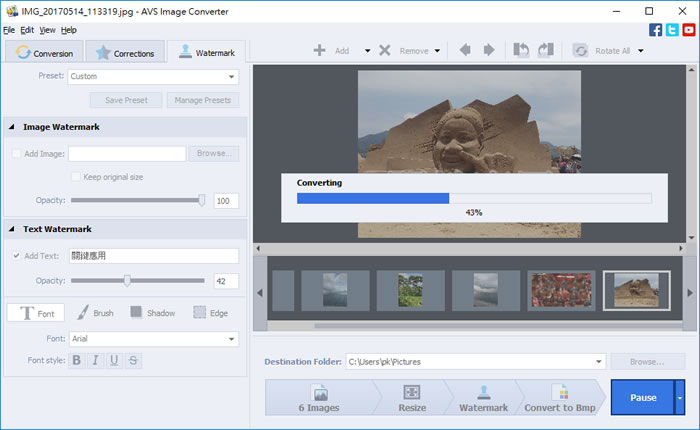Screen dimensions: 700x430
Task: Toggle Strikethrough font style
Action: [x=133, y=360]
